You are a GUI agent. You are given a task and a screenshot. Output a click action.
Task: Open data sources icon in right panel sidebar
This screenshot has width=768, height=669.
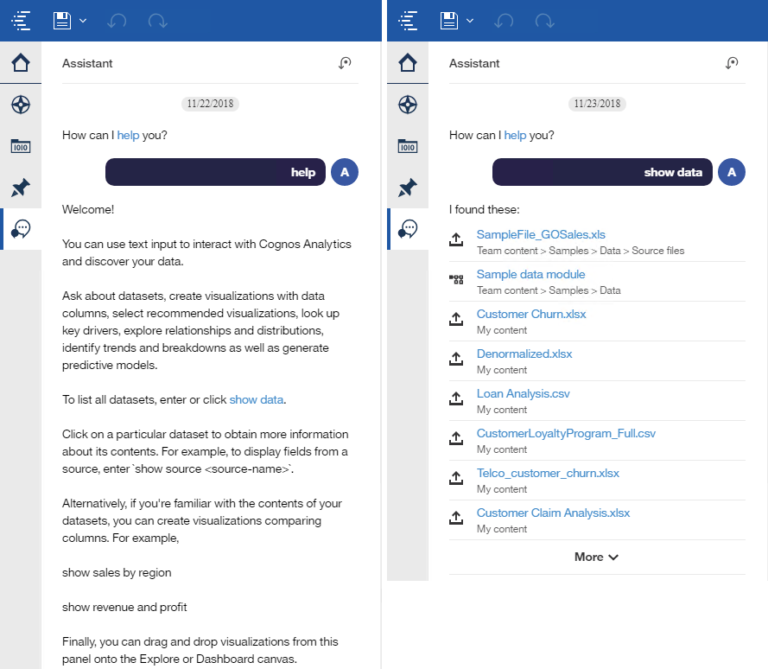408,146
